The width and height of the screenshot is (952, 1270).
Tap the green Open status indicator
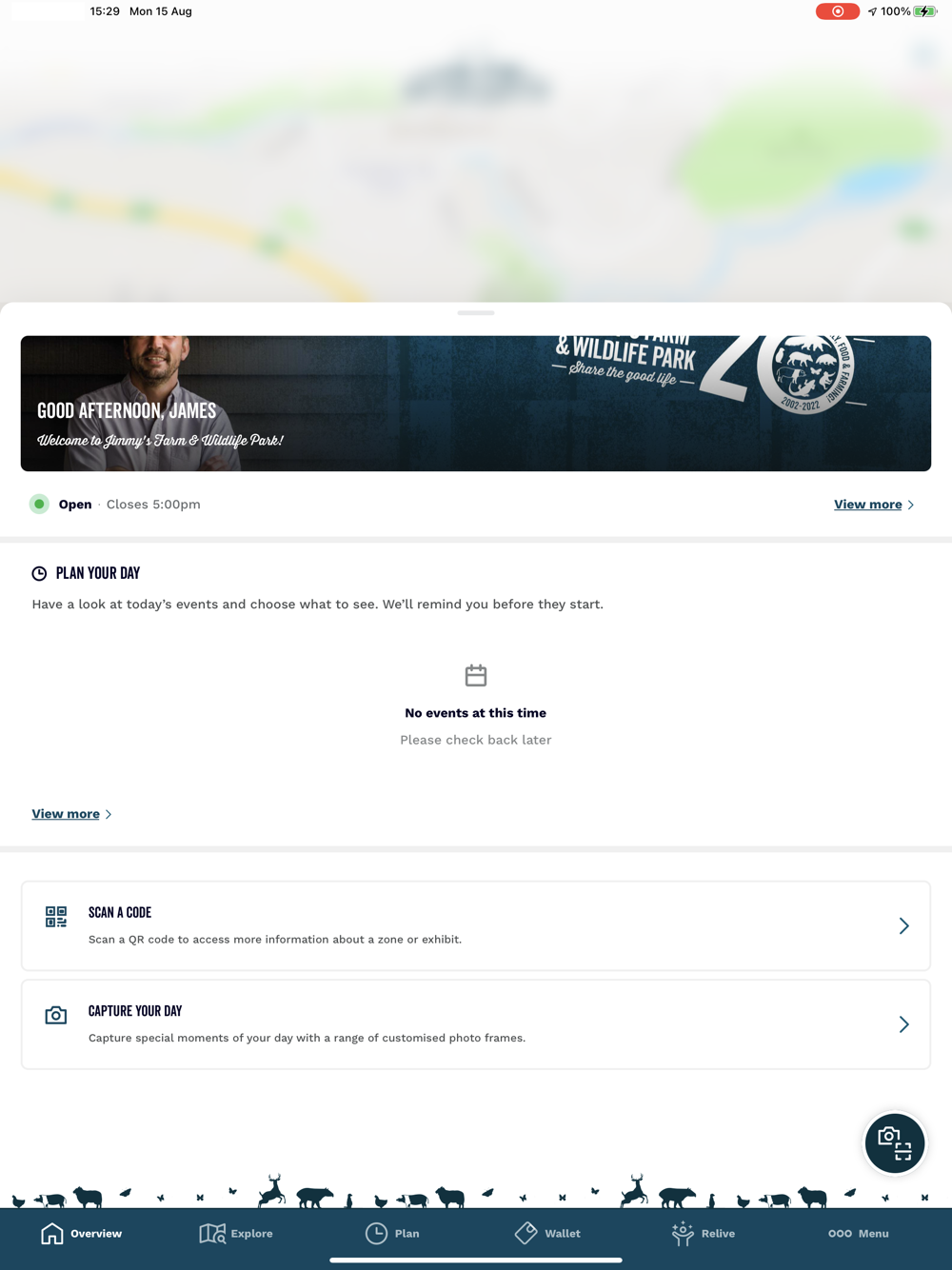pos(39,505)
